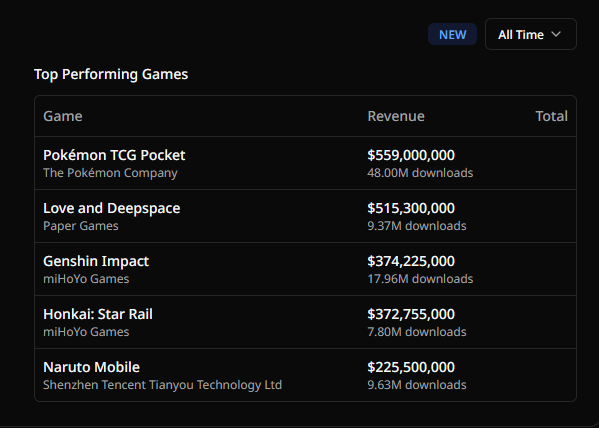Sort by the Revenue column header

click(396, 116)
